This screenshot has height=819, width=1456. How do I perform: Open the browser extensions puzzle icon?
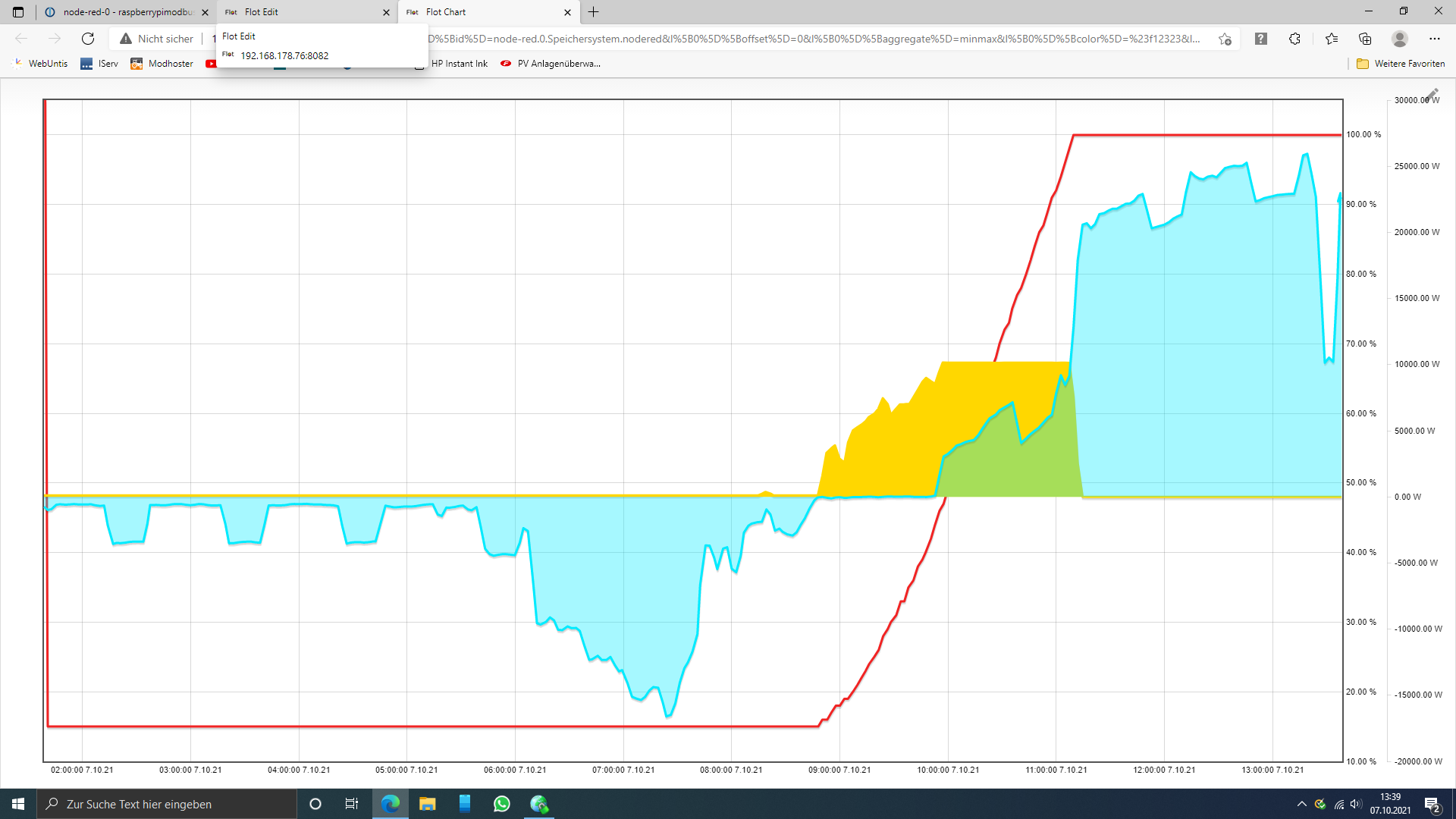pyautogui.click(x=1294, y=39)
